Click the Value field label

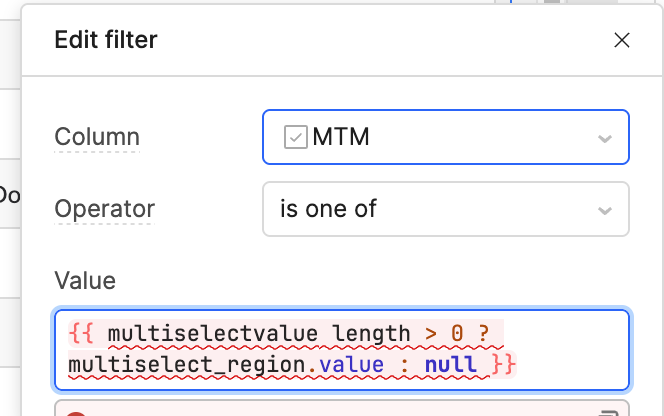(85, 280)
